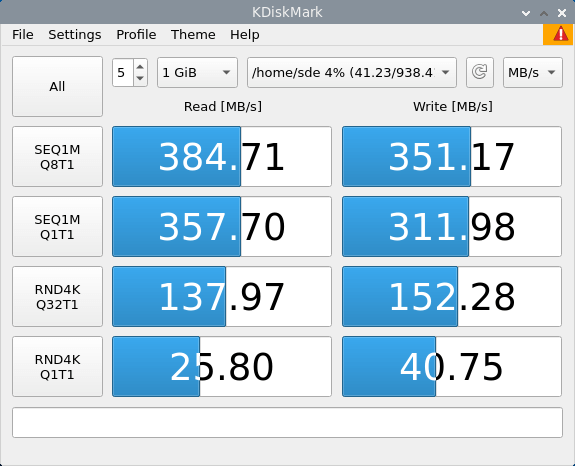Start the RND4K Q32T1 benchmark

pyautogui.click(x=57, y=297)
